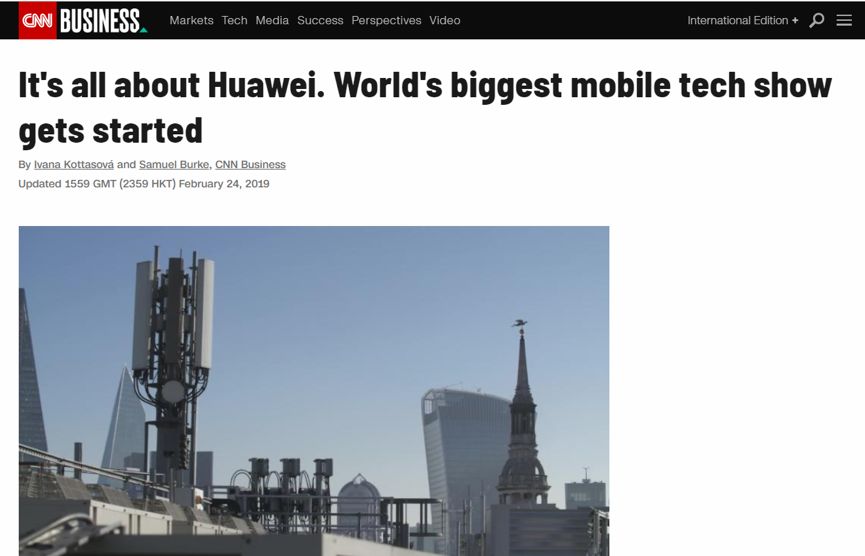
Task: Click the red CNN logo
Action: click(x=38, y=20)
